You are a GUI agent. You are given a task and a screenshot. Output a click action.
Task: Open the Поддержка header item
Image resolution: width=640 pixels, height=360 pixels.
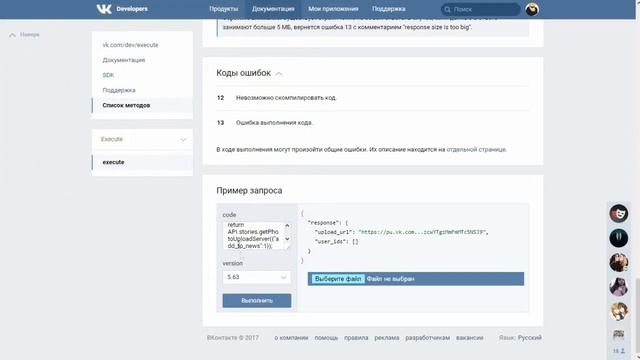tap(389, 9)
